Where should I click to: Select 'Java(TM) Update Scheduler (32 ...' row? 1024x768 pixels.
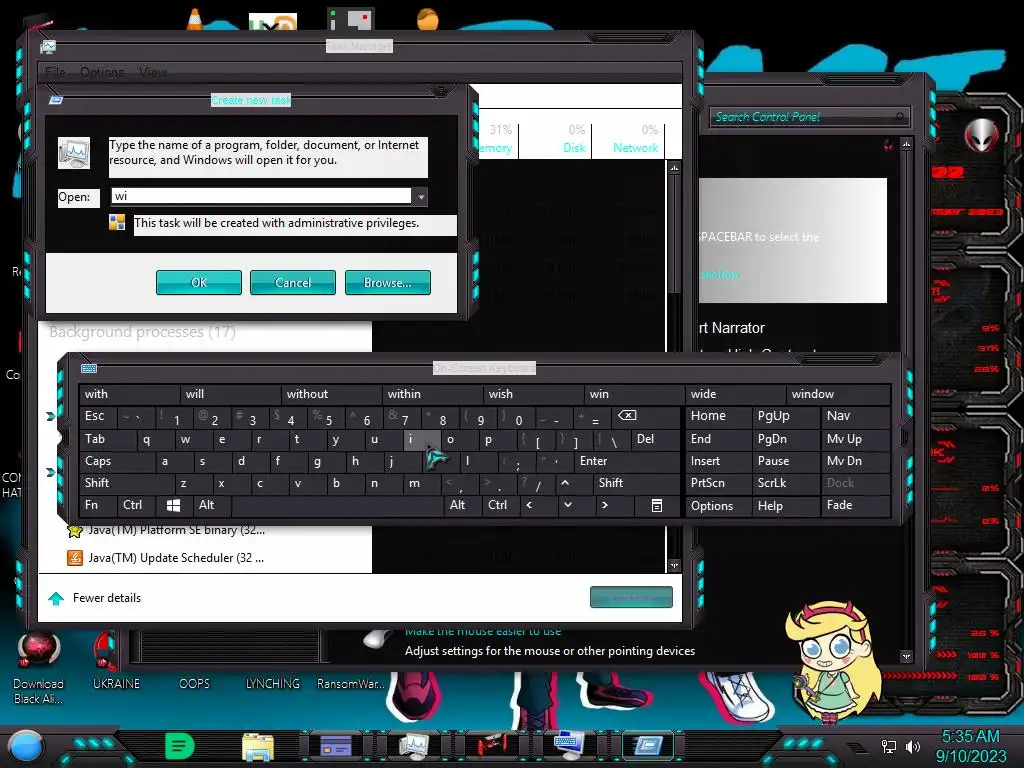point(205,558)
